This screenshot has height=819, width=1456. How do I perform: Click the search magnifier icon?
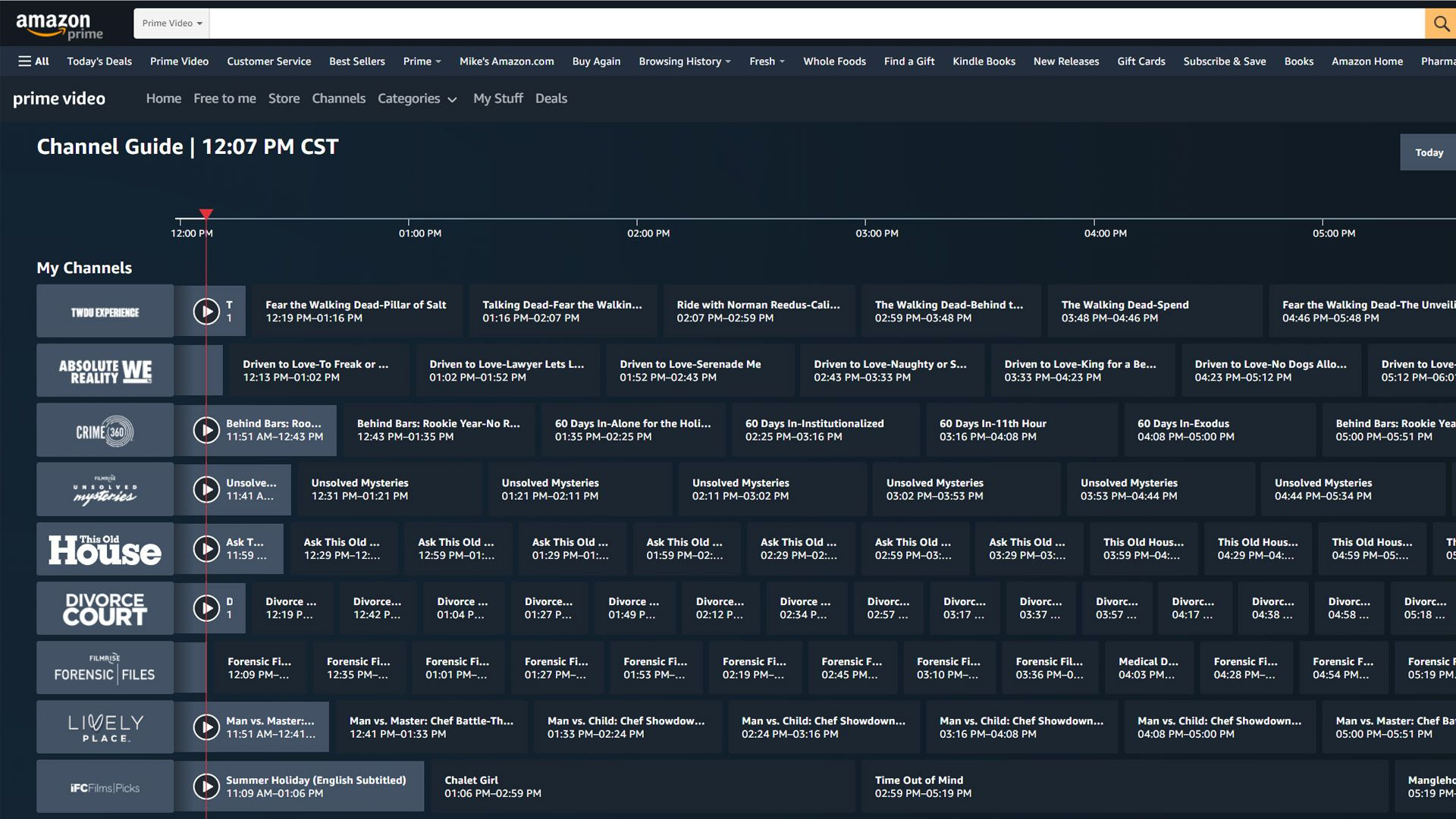1440,24
